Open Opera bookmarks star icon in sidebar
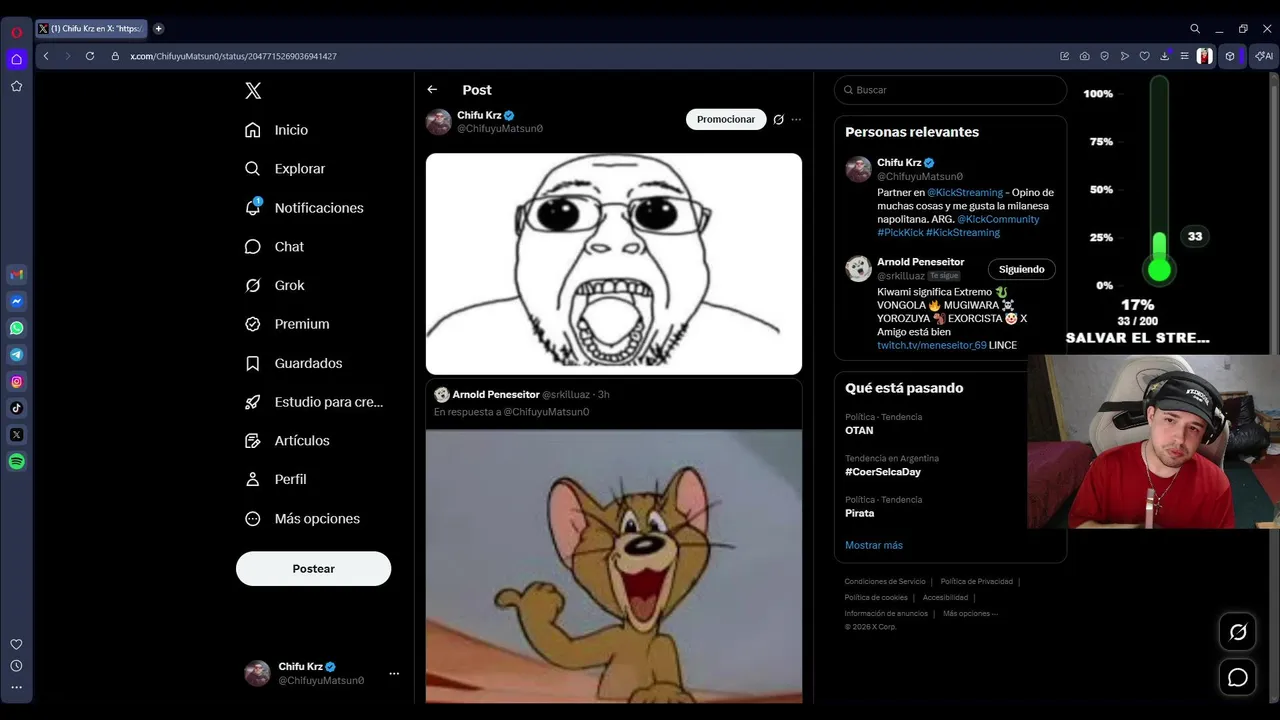 [16, 86]
